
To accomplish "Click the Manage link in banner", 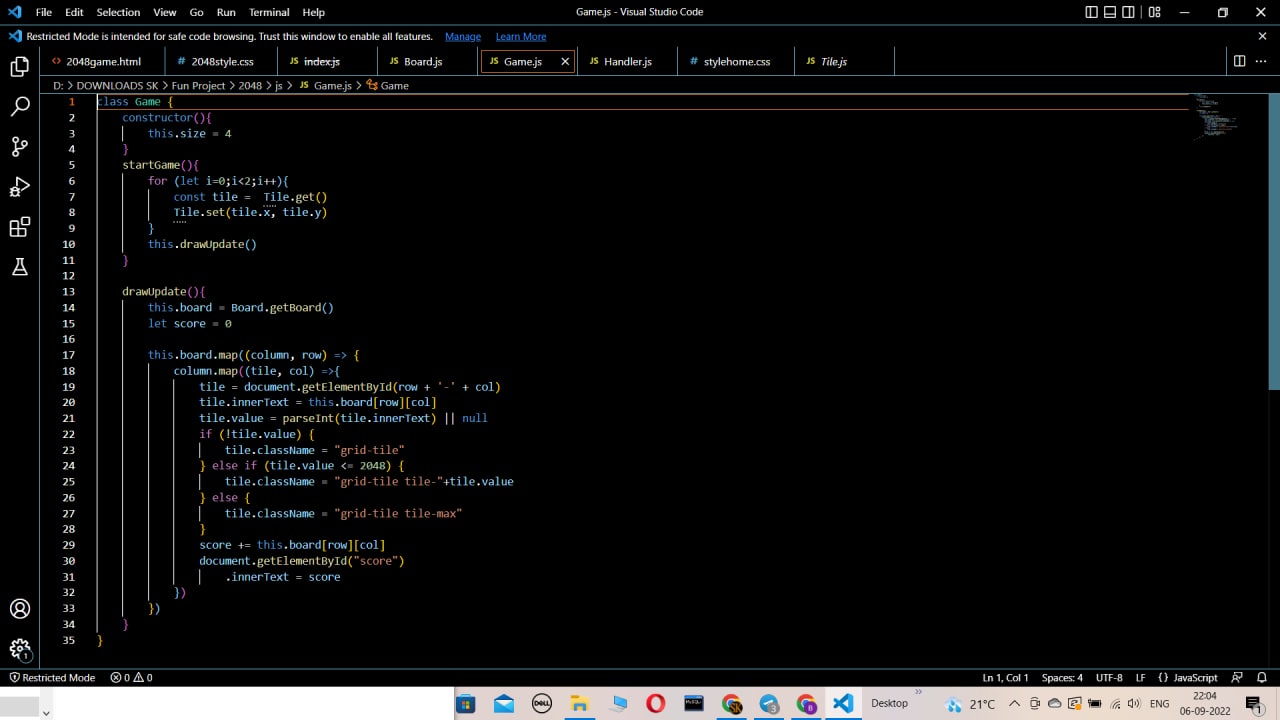I will pos(463,36).
